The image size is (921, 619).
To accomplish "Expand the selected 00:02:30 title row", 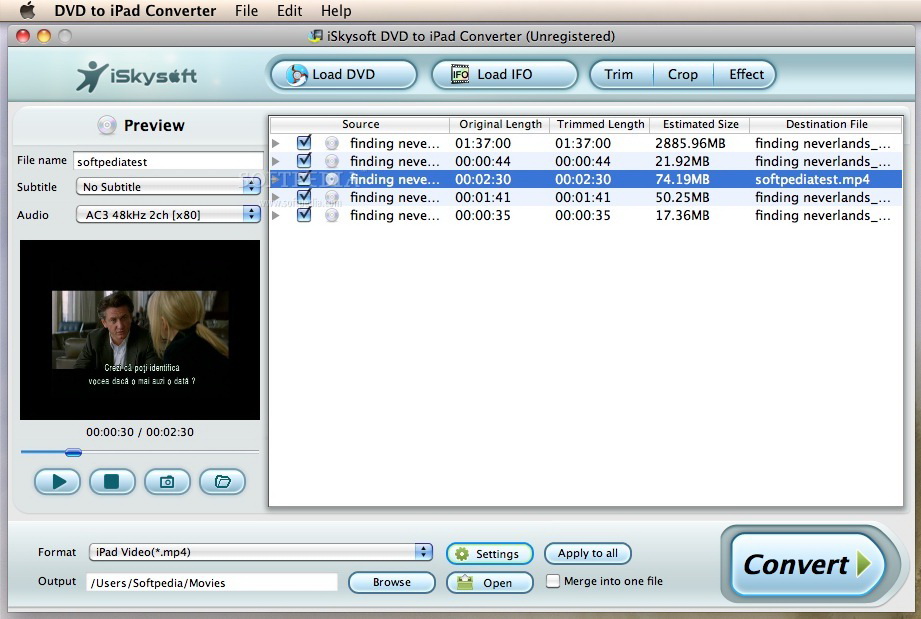I will [x=275, y=179].
